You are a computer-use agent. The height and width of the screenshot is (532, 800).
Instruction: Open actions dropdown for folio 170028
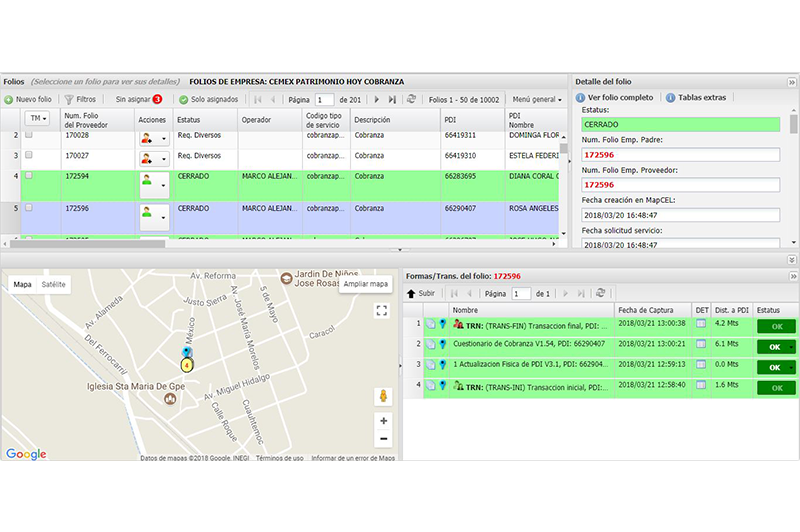pyautogui.click(x=164, y=138)
